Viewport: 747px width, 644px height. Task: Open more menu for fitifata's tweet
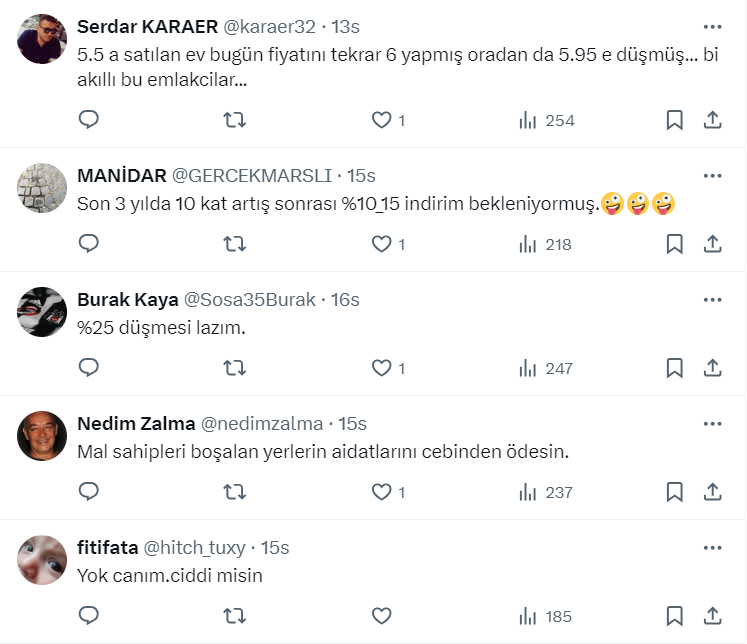[712, 548]
